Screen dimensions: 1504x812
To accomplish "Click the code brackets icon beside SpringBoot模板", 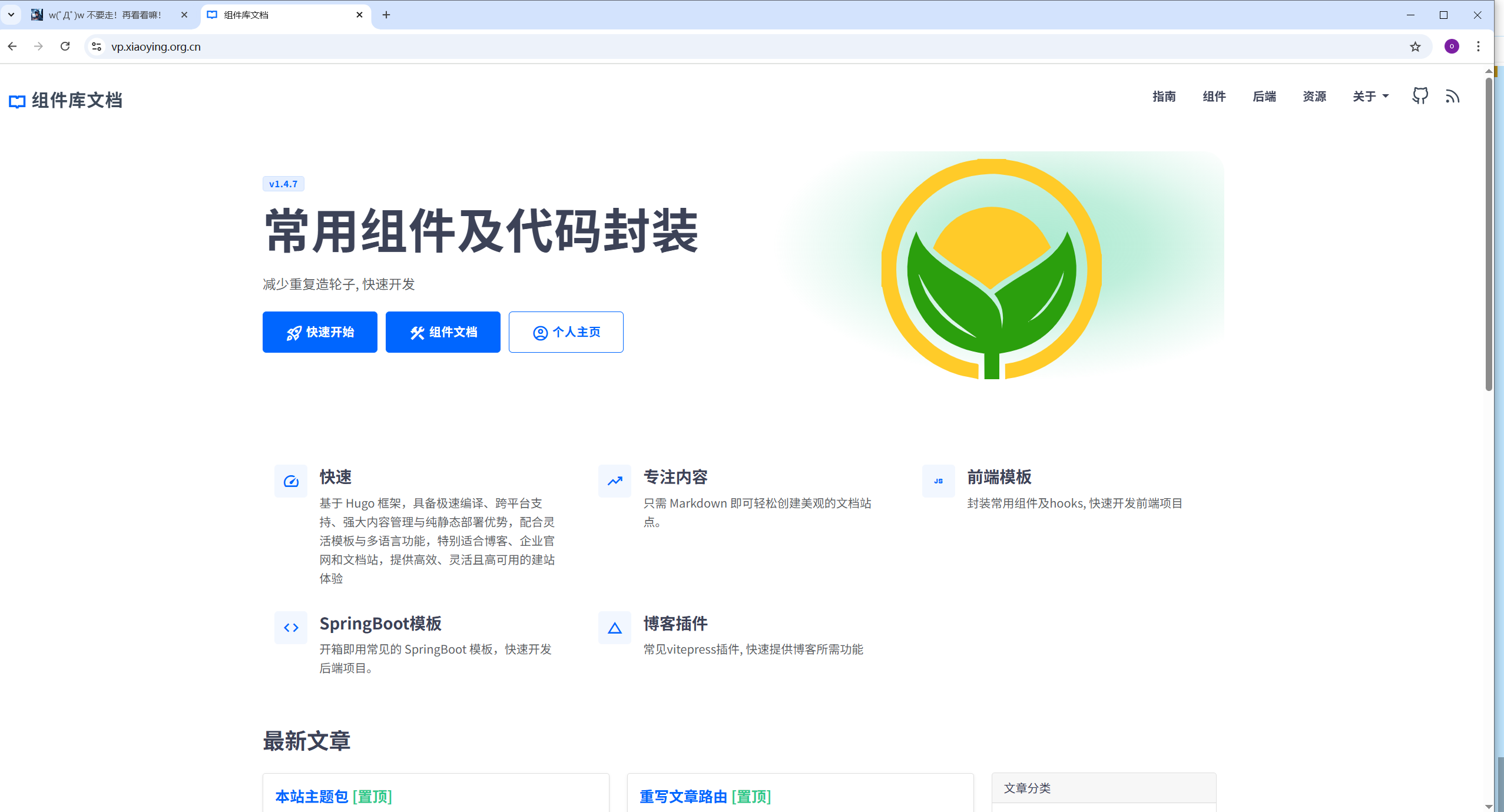I will pyautogui.click(x=291, y=628).
